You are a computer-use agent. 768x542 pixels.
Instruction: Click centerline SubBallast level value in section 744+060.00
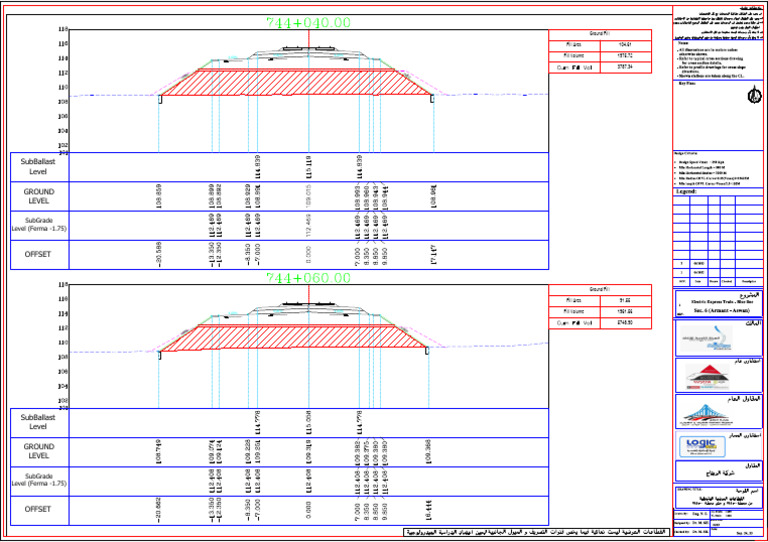[309, 423]
